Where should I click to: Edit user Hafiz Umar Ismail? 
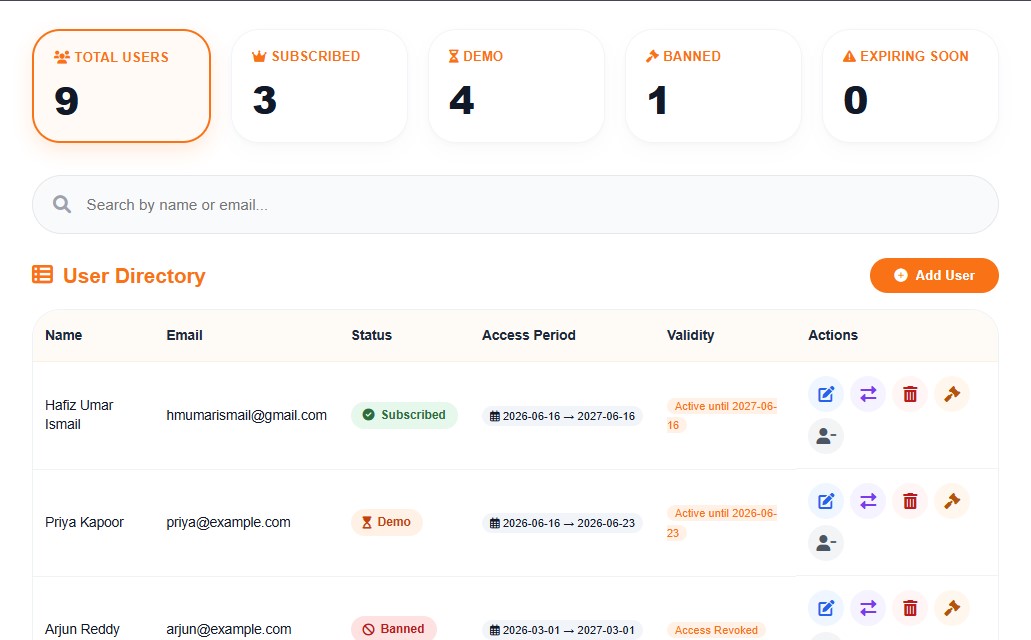click(x=826, y=394)
